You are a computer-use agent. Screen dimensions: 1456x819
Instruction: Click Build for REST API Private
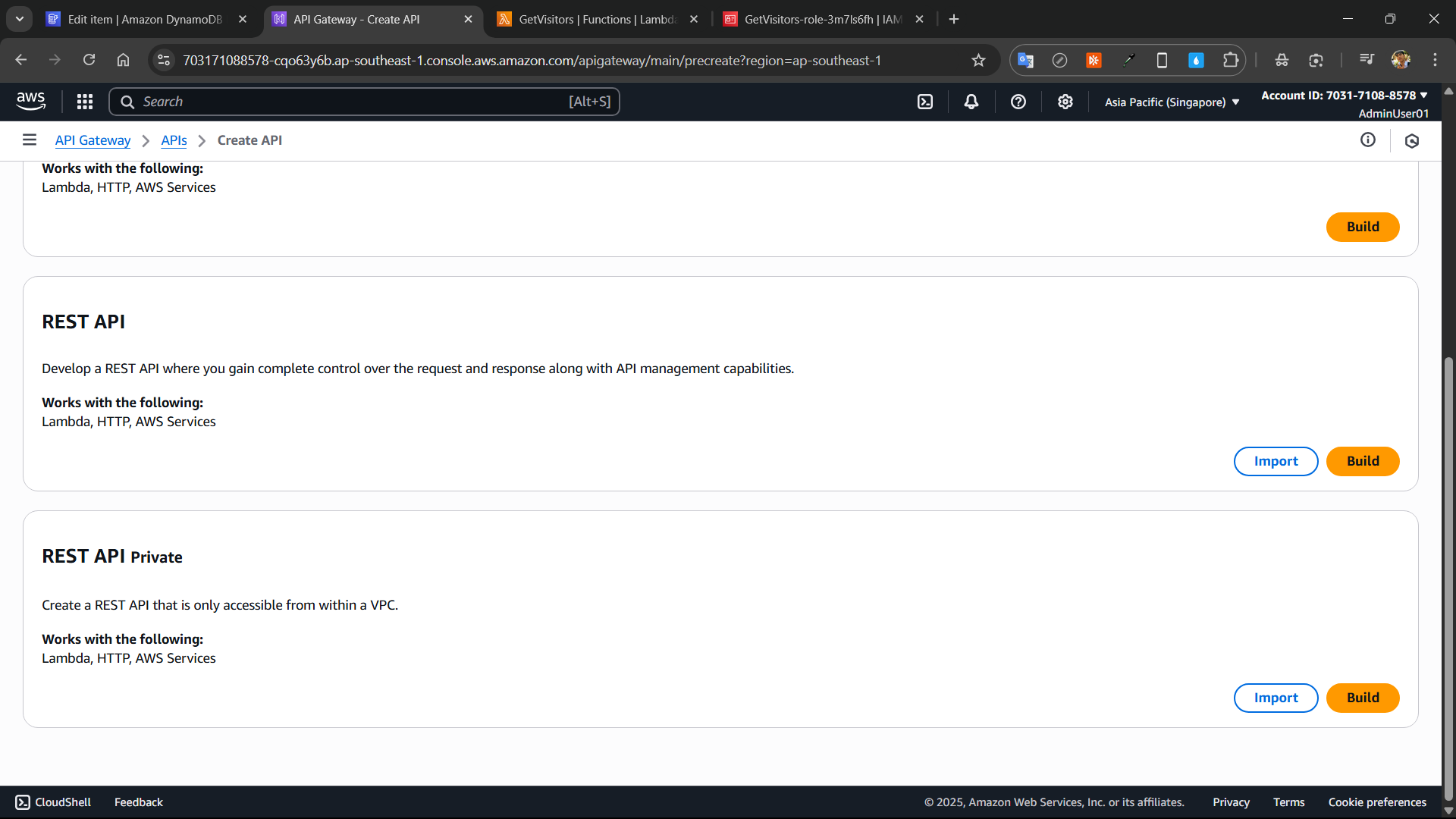point(1363,698)
